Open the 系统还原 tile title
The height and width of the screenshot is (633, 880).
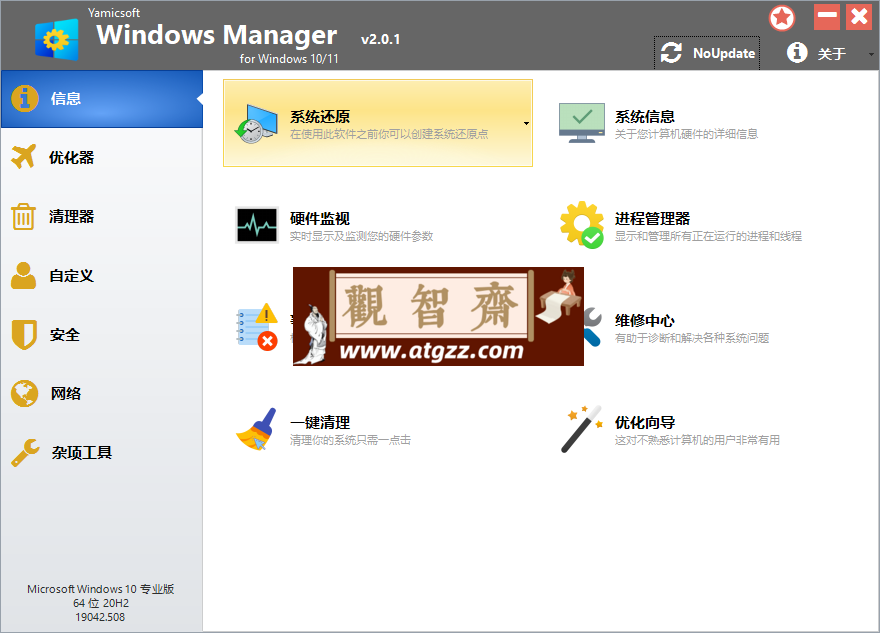(x=320, y=117)
